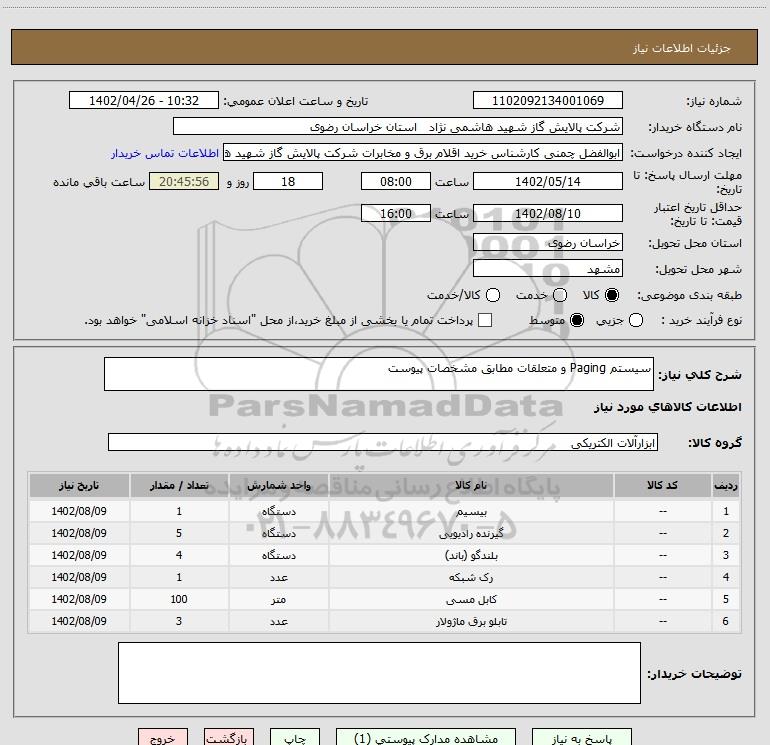Select the گیرنده رادیویی item name cell
Viewport: 770px width, 745px height.
471,533
